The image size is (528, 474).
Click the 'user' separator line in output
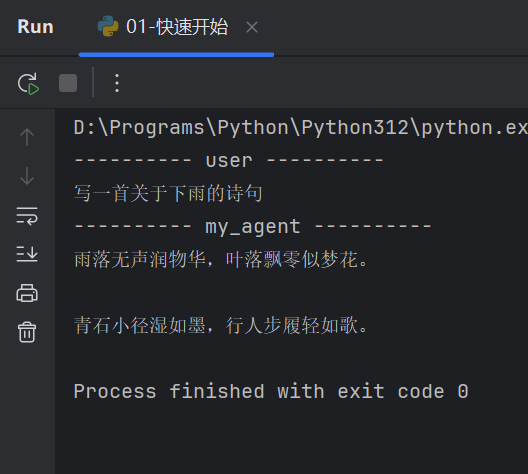[229, 160]
